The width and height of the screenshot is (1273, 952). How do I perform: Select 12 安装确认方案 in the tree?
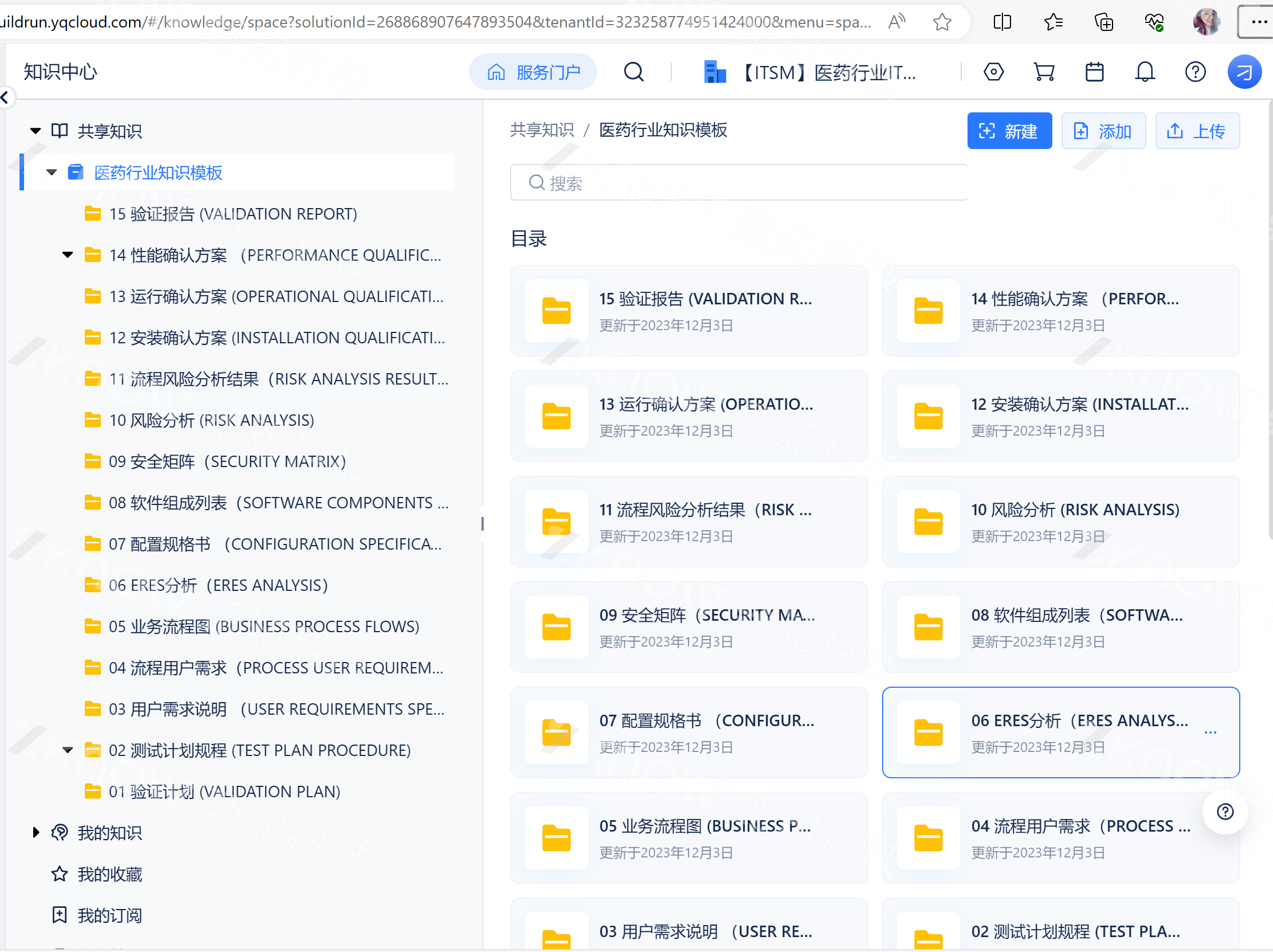click(277, 338)
